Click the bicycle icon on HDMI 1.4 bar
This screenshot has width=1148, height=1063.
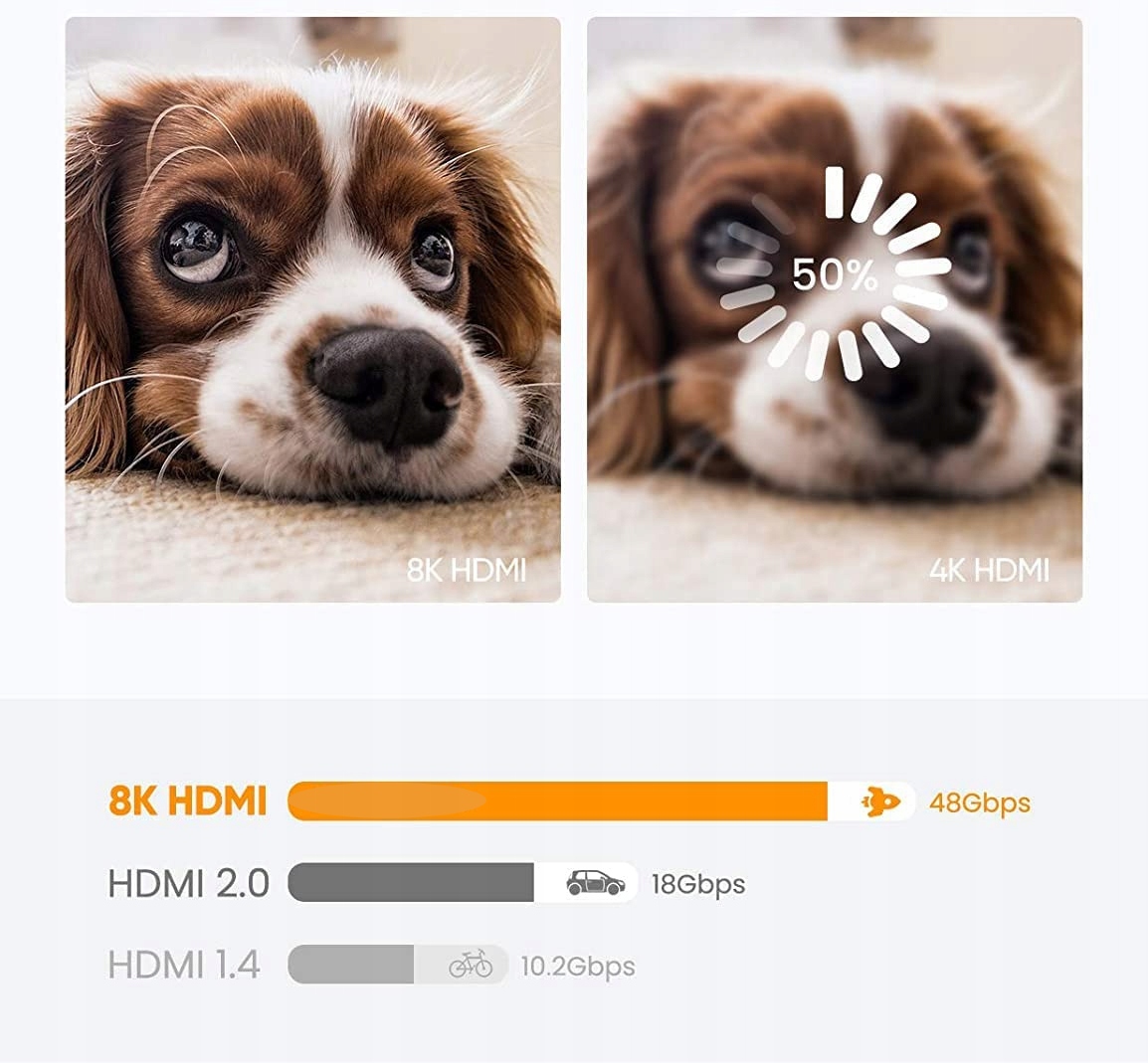click(471, 965)
